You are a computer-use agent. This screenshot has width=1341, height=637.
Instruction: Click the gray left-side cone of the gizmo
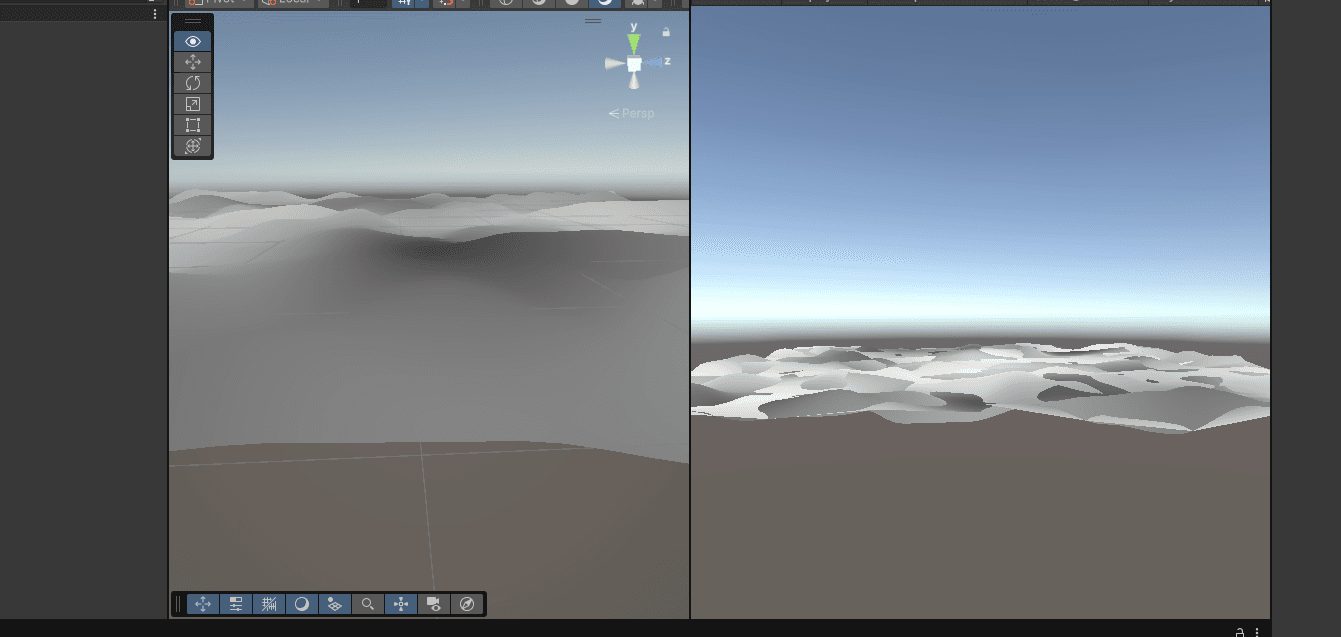pos(614,63)
